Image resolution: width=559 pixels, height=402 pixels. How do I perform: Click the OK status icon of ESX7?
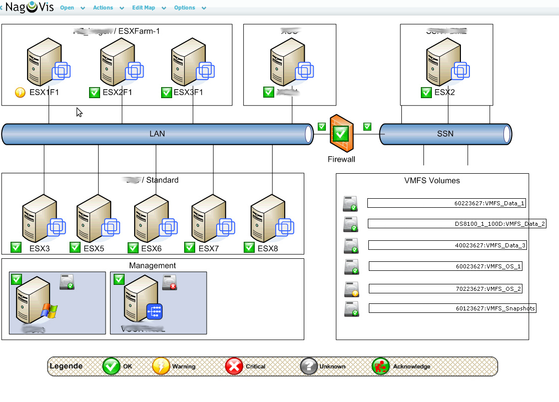(x=190, y=247)
